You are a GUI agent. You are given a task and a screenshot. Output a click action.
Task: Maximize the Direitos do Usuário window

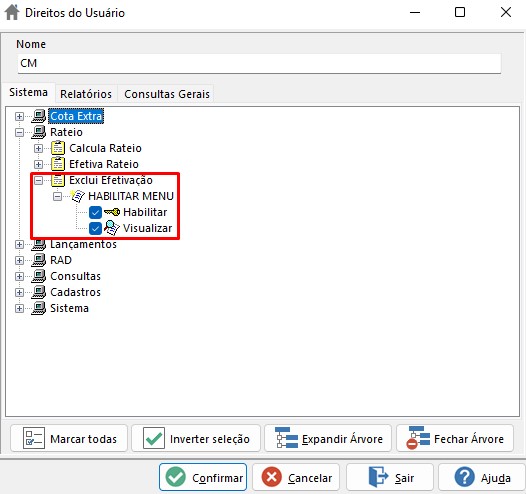point(460,12)
